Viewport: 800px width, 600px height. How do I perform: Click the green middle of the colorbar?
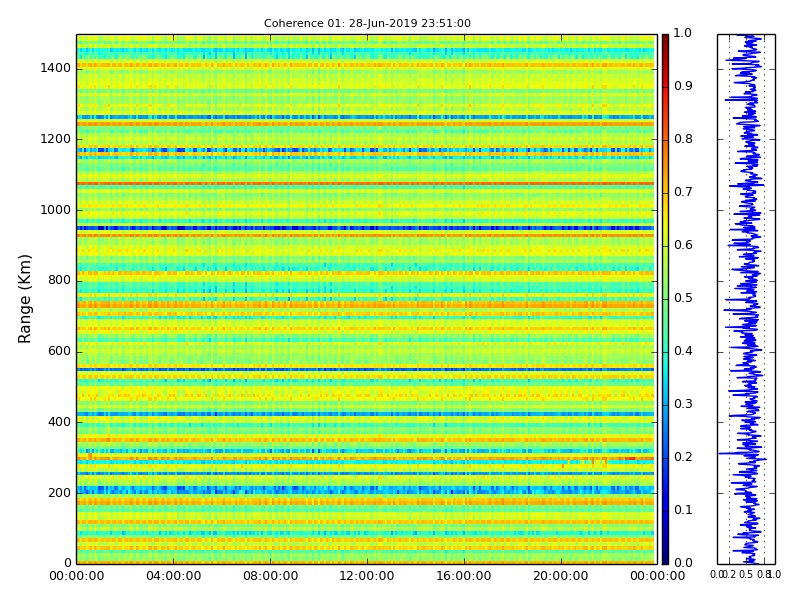[x=665, y=299]
